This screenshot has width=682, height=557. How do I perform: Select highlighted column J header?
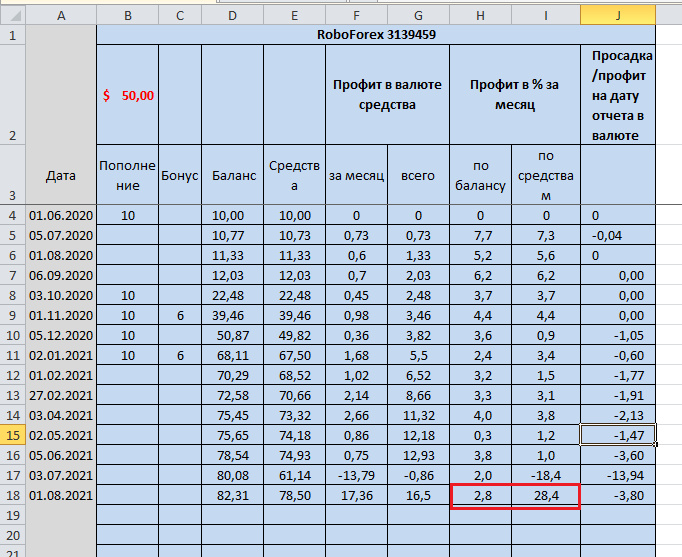(x=618, y=16)
